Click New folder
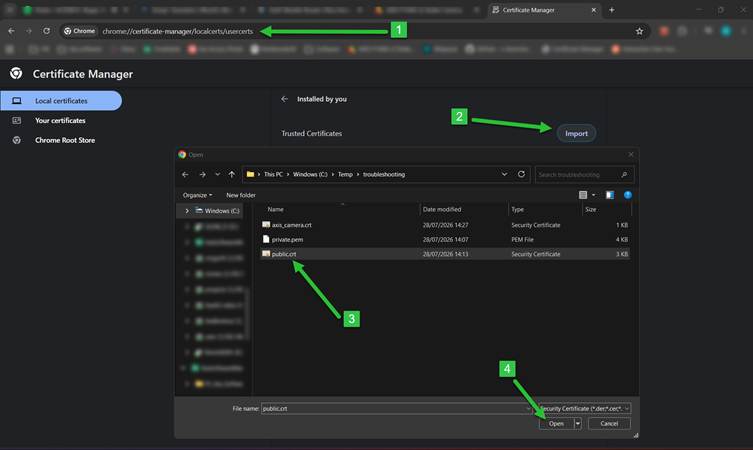Image resolution: width=753 pixels, height=450 pixels. click(241, 195)
